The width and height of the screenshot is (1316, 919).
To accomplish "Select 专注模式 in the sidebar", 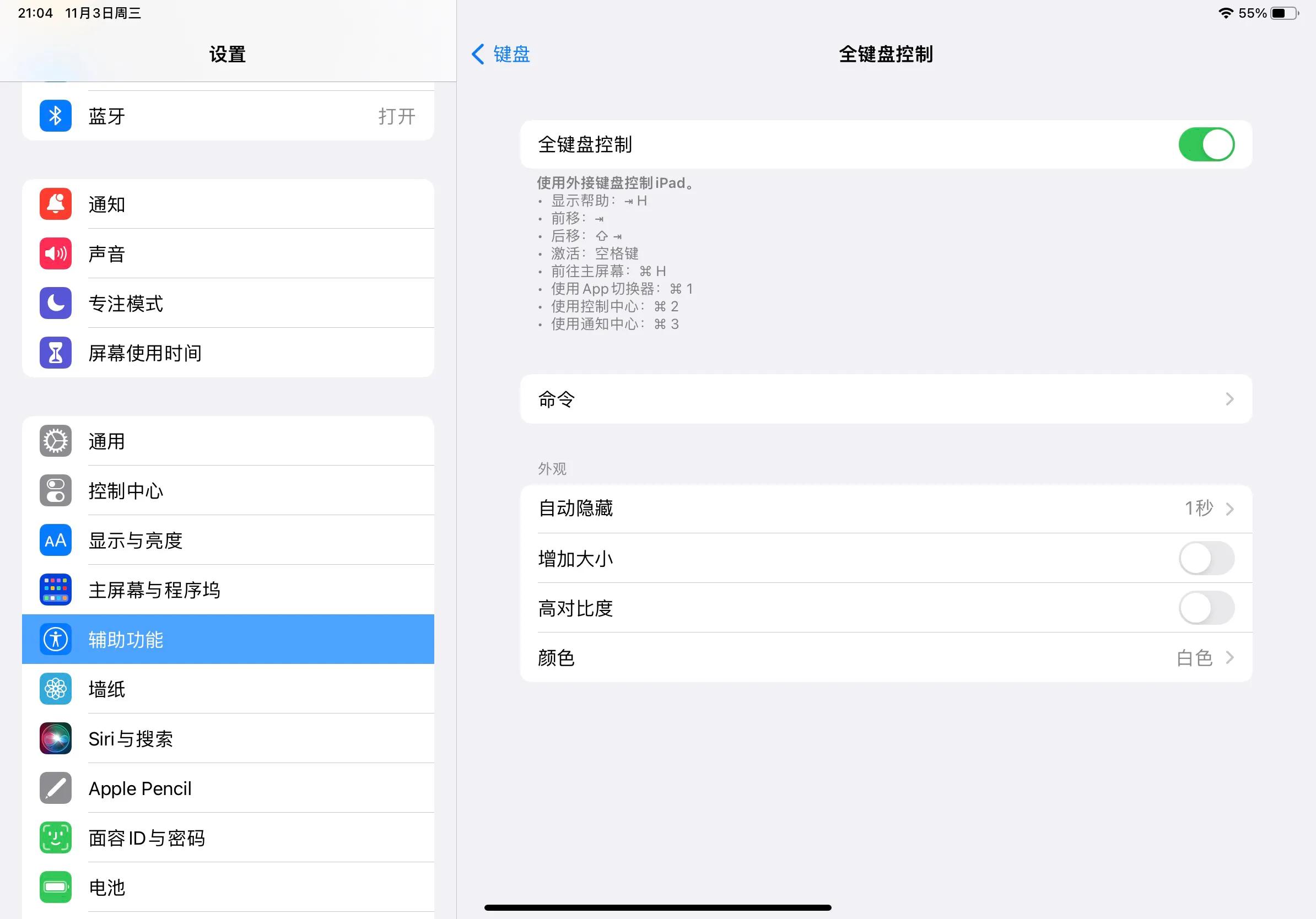I will click(x=228, y=303).
